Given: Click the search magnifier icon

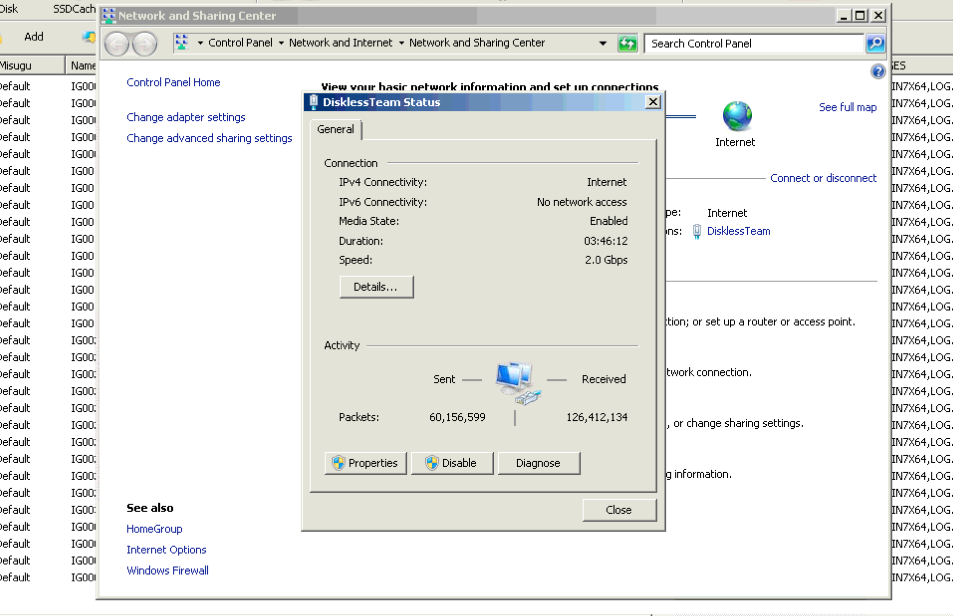Looking at the screenshot, I should [x=875, y=43].
